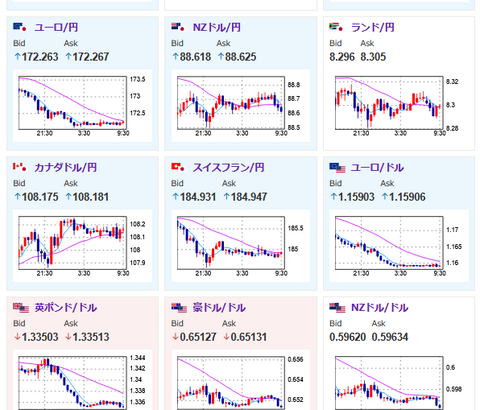Open the 英ポンド/ドル currency pair link

click(66, 307)
